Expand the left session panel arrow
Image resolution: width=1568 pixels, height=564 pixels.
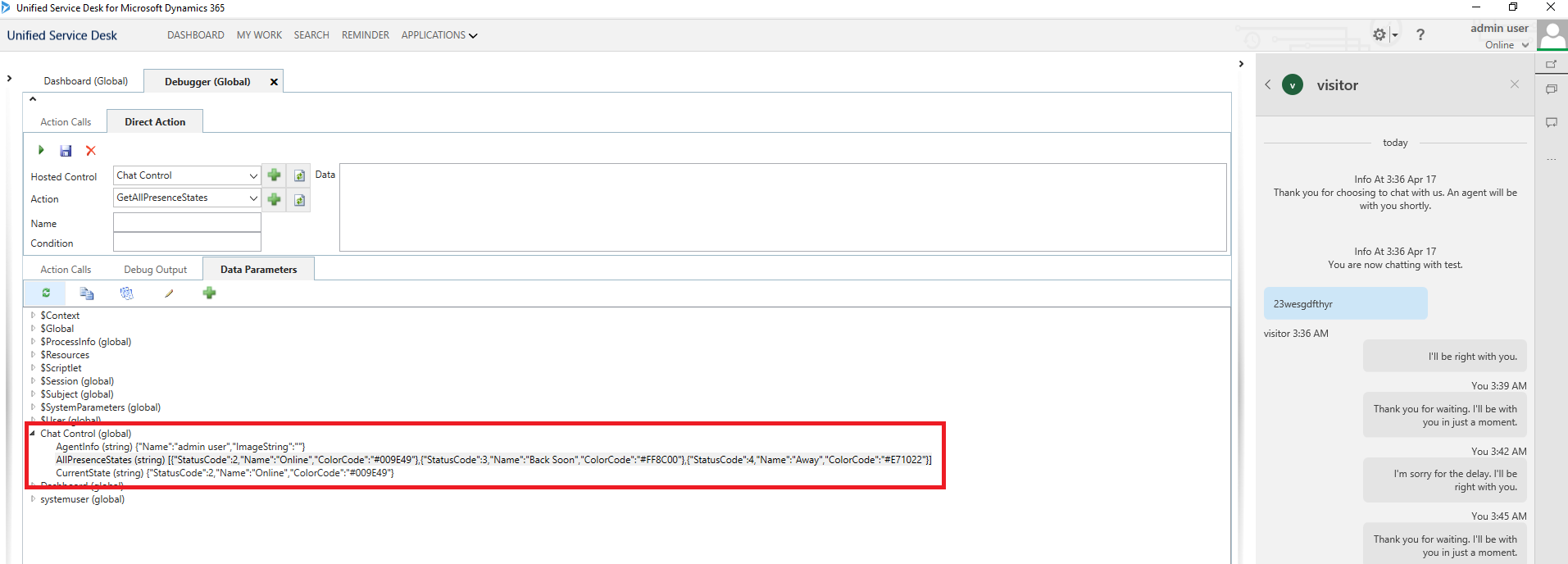pos(9,79)
